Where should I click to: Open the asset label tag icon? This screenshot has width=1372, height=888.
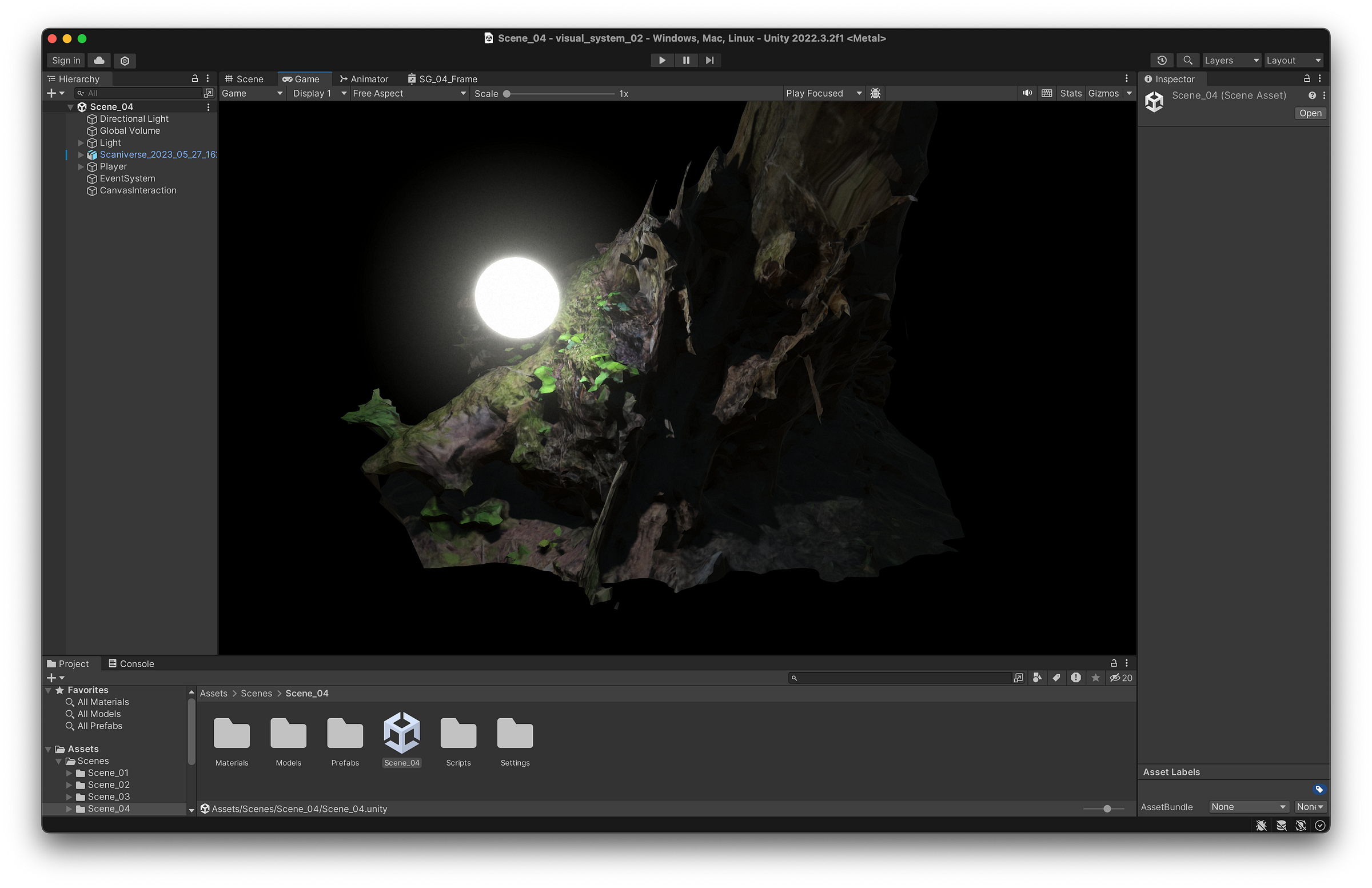(x=1319, y=790)
